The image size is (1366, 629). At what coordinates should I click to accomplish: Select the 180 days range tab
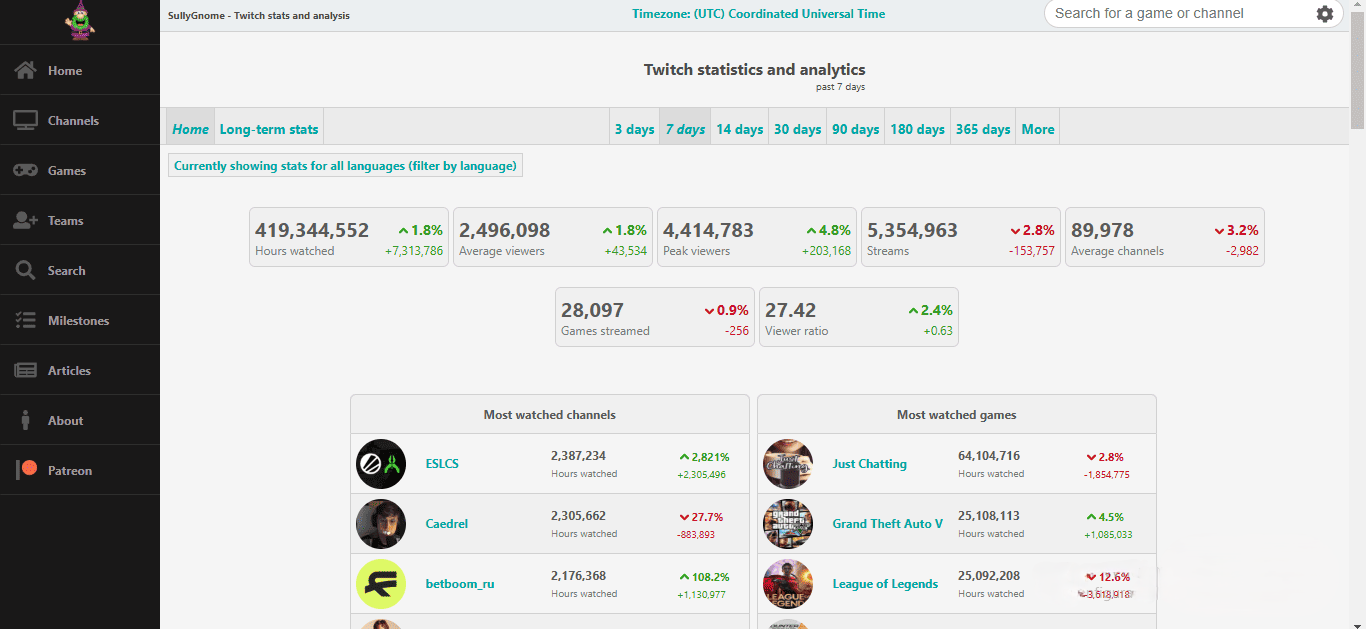(x=917, y=129)
